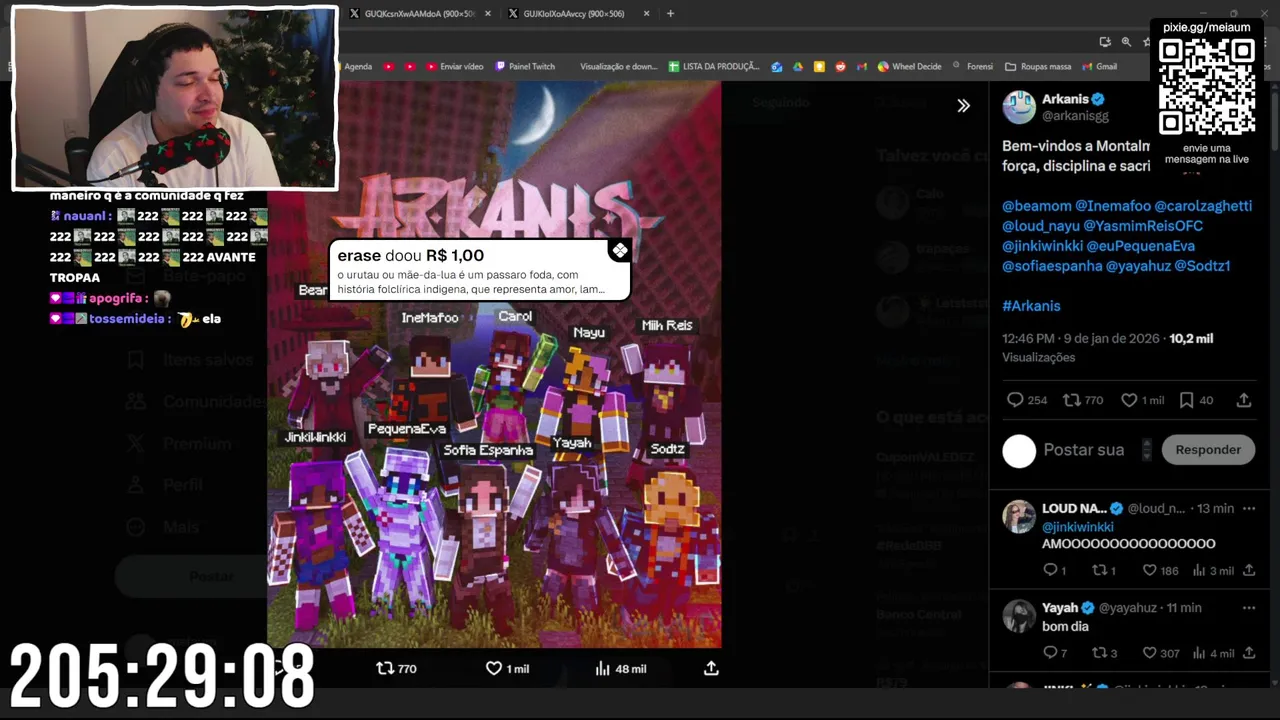Click the zoom magnifier icon in address bar
The height and width of the screenshot is (720, 1280).
[x=1126, y=42]
